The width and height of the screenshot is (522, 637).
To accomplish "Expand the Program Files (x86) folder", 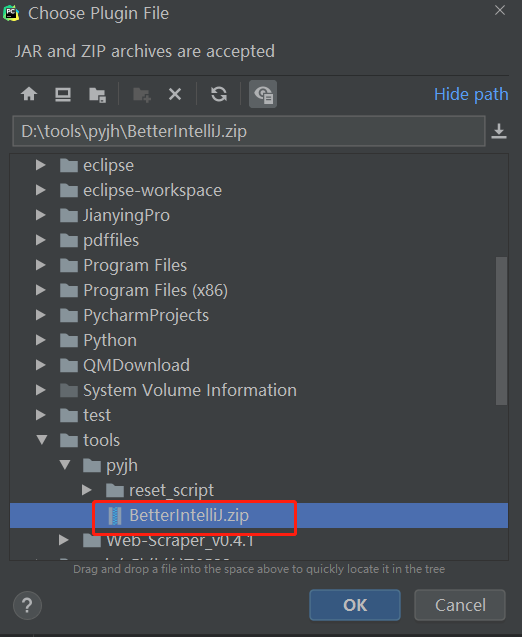I will [x=41, y=290].
